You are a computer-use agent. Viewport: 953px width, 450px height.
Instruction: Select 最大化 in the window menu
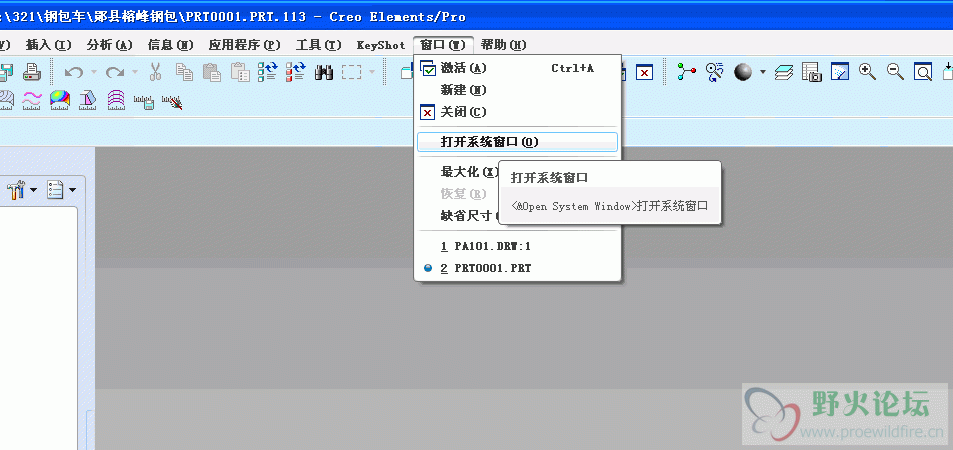coord(469,172)
